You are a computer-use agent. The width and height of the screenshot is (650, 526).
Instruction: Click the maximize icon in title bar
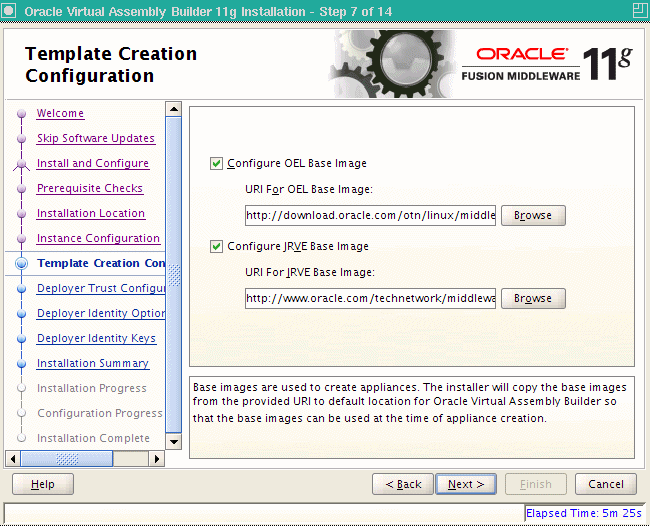click(x=640, y=10)
